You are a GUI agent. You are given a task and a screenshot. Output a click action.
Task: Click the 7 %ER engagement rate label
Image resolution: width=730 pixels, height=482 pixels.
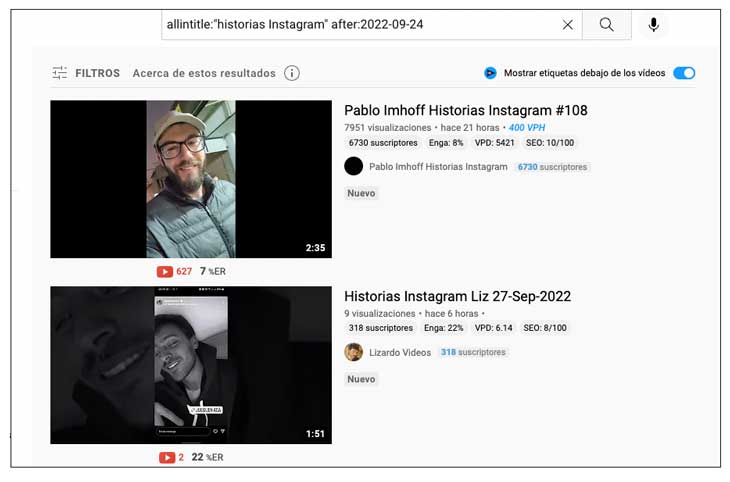213,271
